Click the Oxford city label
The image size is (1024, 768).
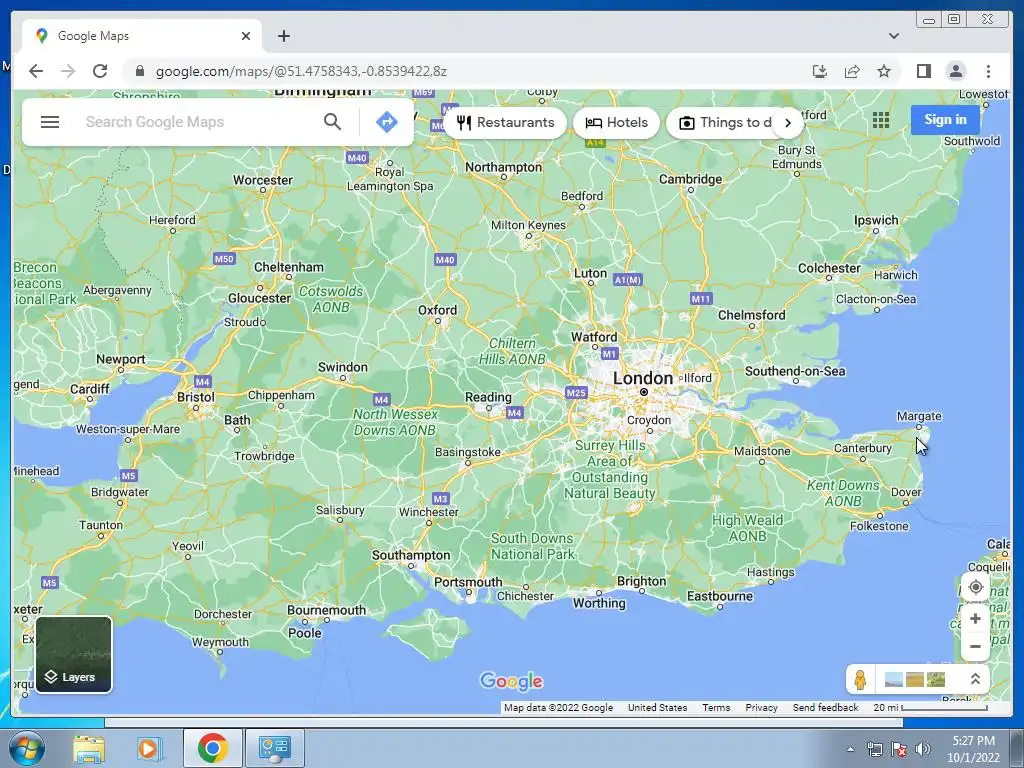click(438, 310)
